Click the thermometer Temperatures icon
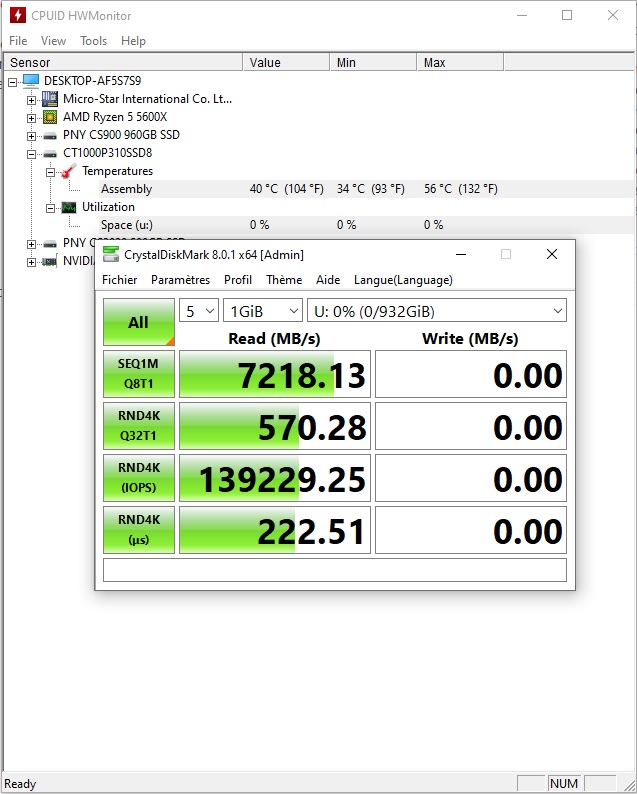 (x=68, y=171)
